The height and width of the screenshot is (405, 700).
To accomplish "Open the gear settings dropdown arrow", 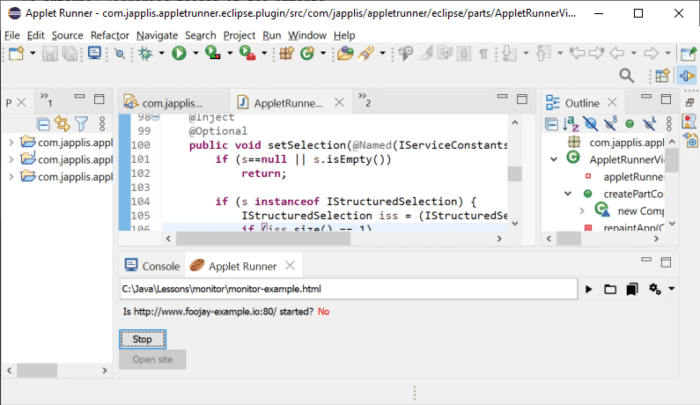I will pyautogui.click(x=671, y=289).
